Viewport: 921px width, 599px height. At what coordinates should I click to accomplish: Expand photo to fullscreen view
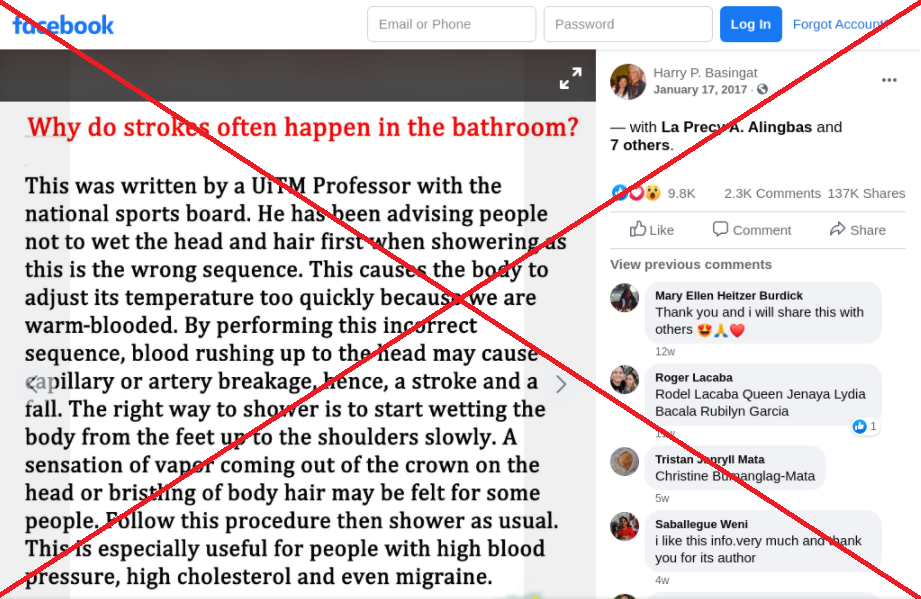(570, 78)
